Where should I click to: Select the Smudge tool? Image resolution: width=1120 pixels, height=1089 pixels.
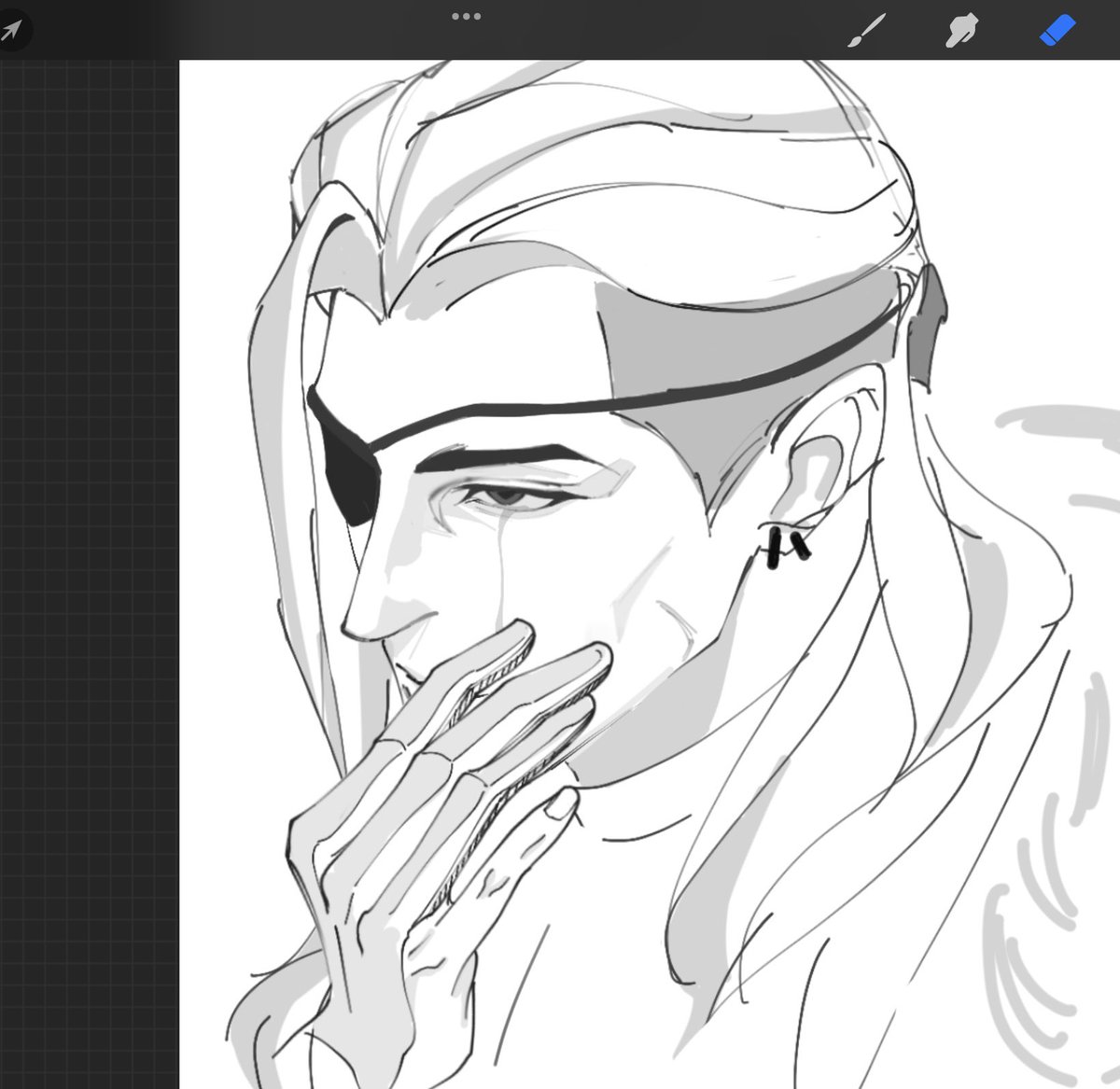[961, 31]
